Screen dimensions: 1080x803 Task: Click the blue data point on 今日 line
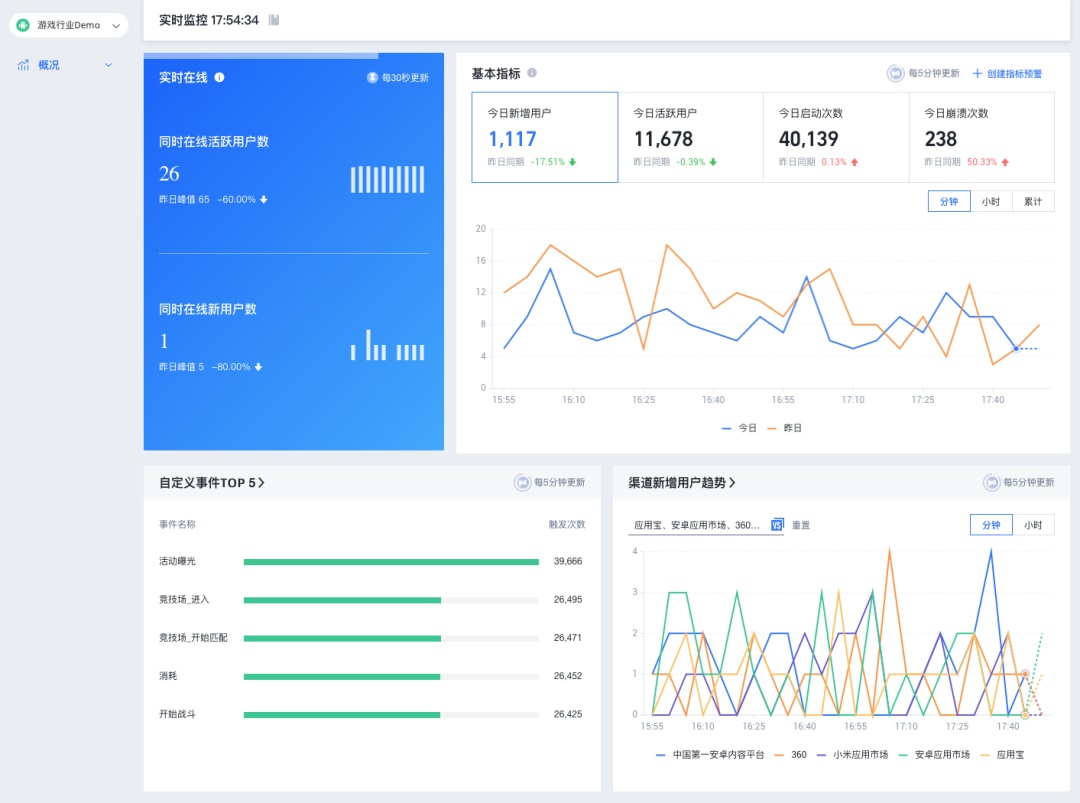(1016, 348)
